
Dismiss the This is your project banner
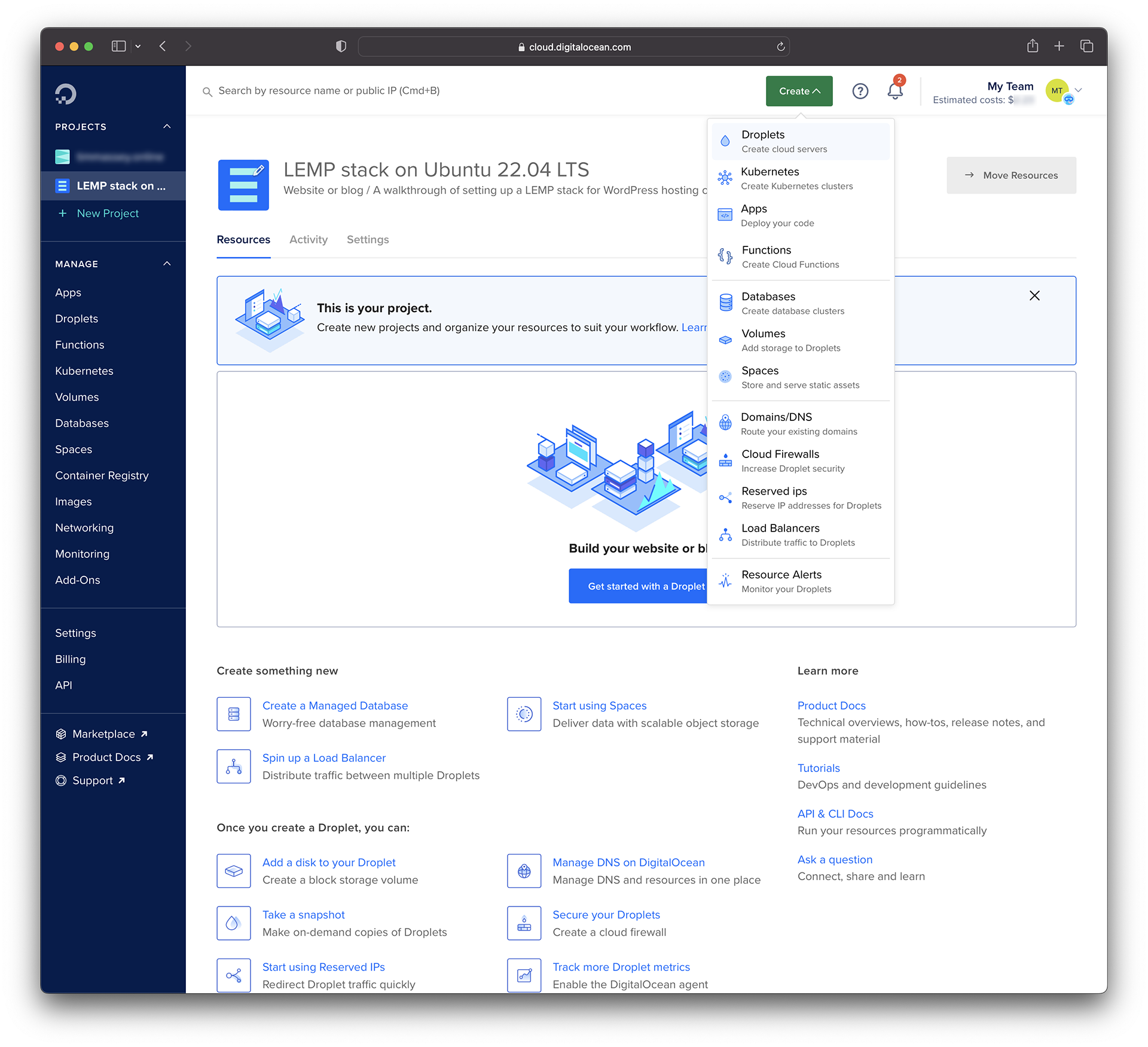tap(1034, 295)
